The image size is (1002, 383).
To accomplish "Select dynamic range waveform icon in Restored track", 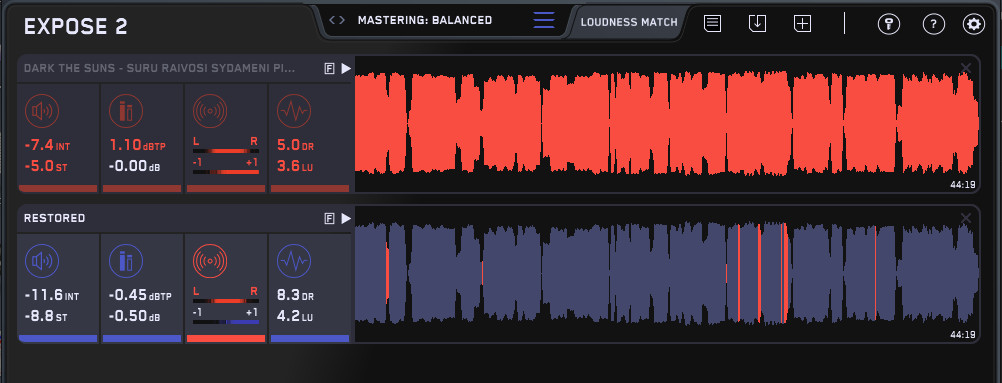I will click(294, 261).
